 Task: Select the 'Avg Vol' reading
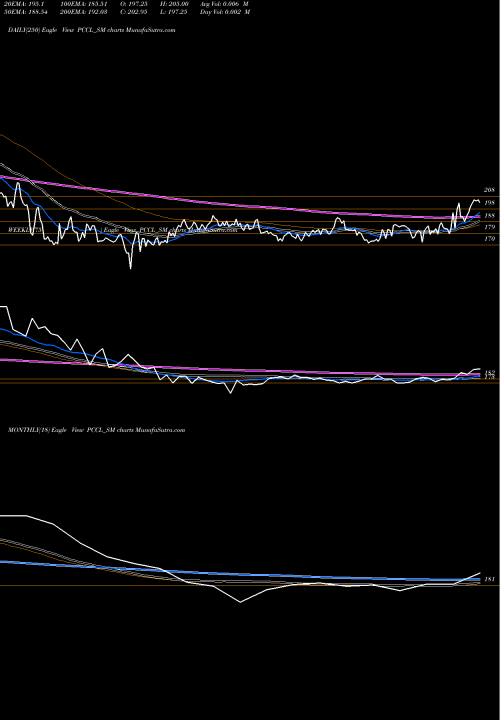click(224, 4)
